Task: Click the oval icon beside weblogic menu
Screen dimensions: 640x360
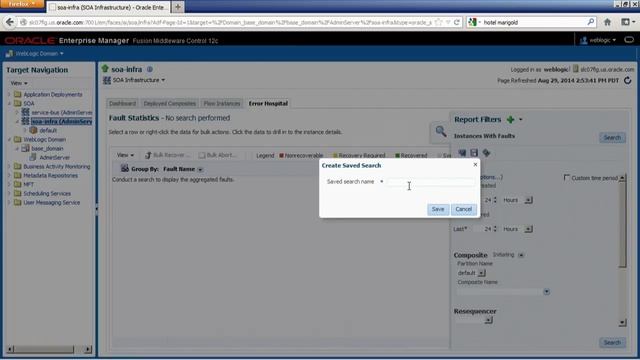Action: (629, 40)
